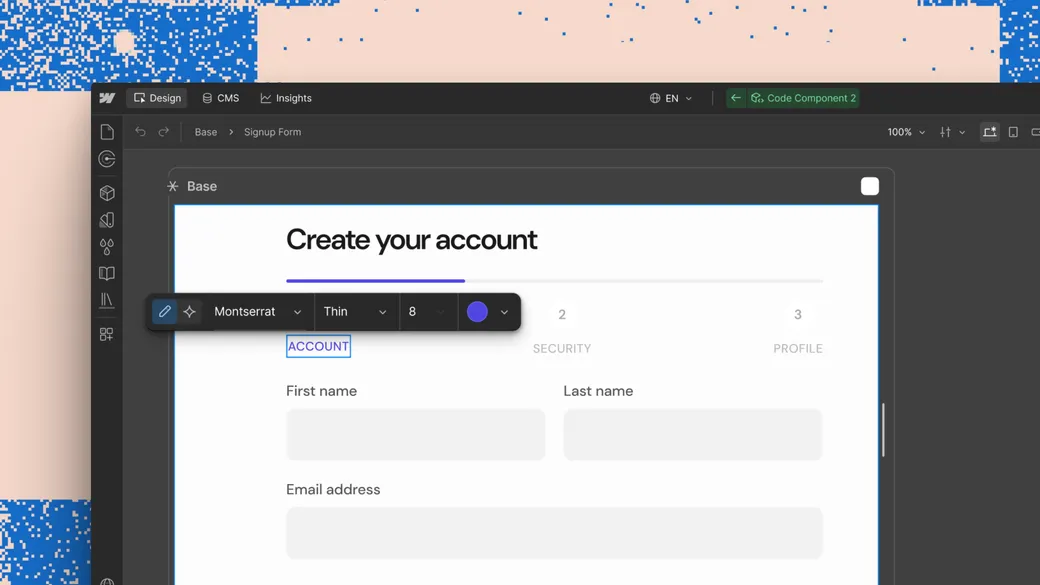Viewport: 1040px width, 585px height.
Task: Switch to the Insights tab
Action: (286, 98)
